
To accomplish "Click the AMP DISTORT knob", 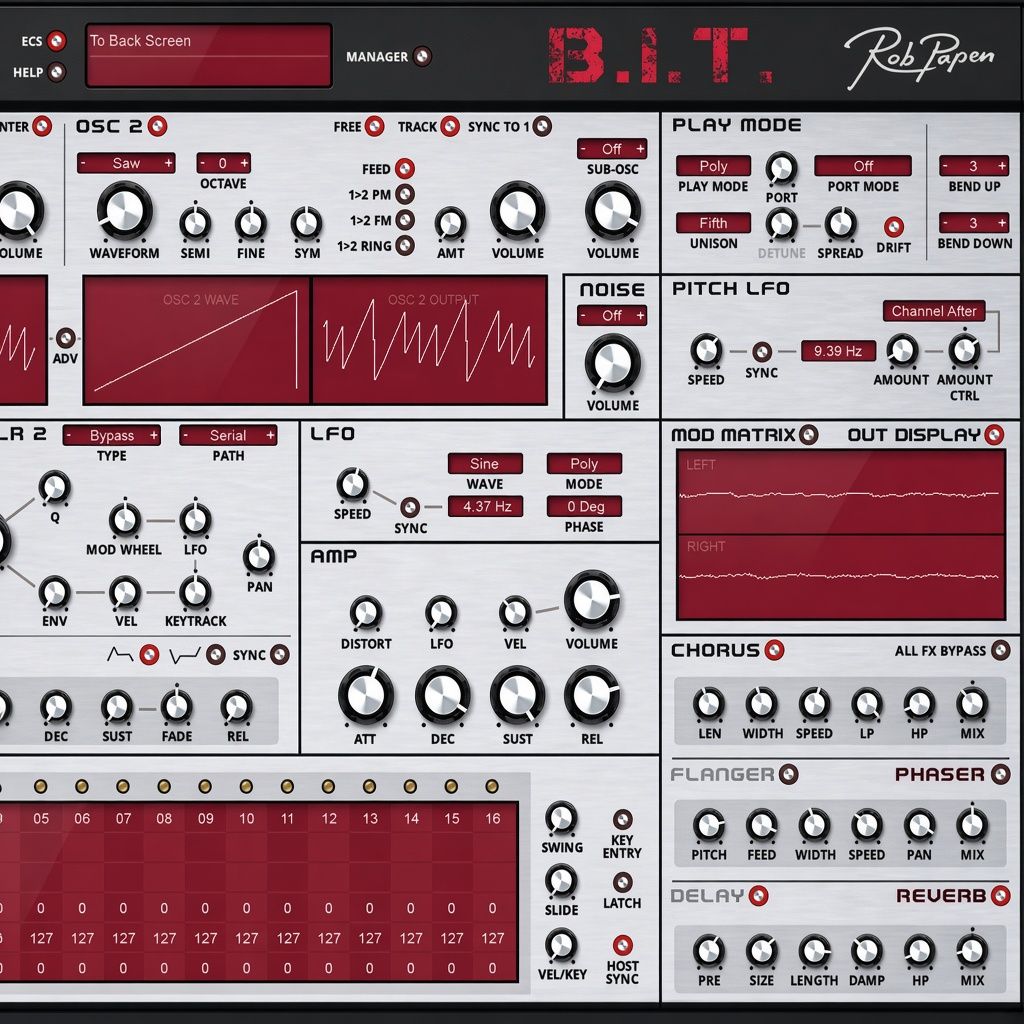I will 366,613.
